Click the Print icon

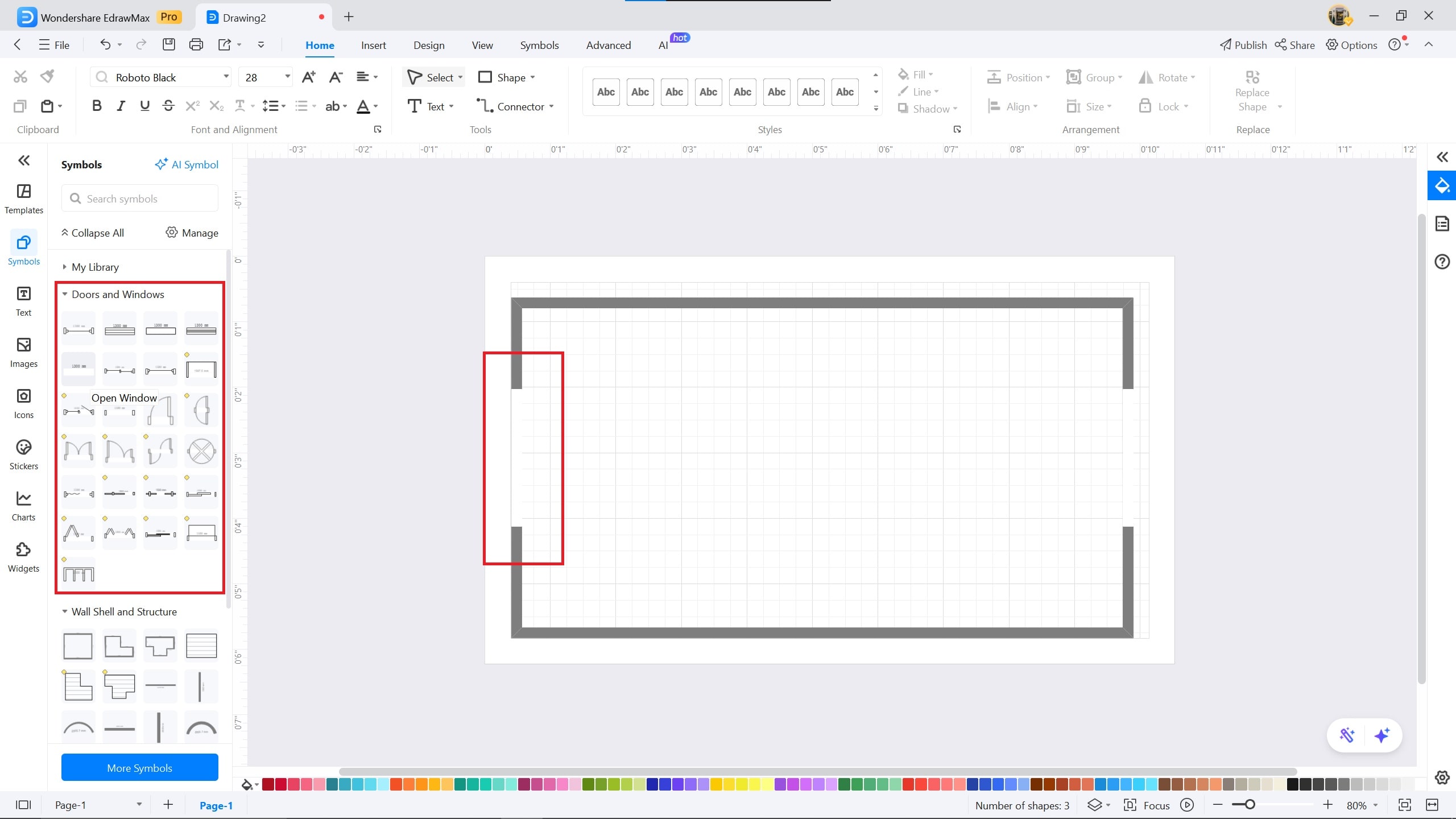tap(196, 44)
